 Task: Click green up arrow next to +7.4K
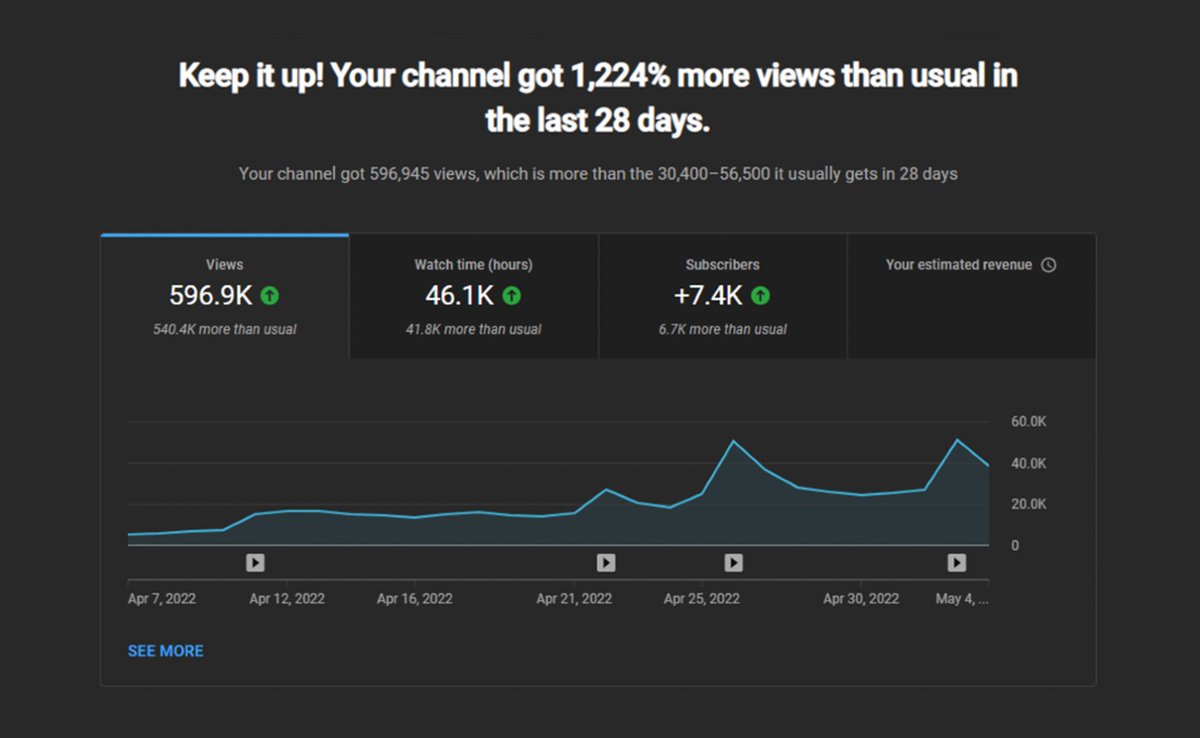pyautogui.click(x=760, y=296)
